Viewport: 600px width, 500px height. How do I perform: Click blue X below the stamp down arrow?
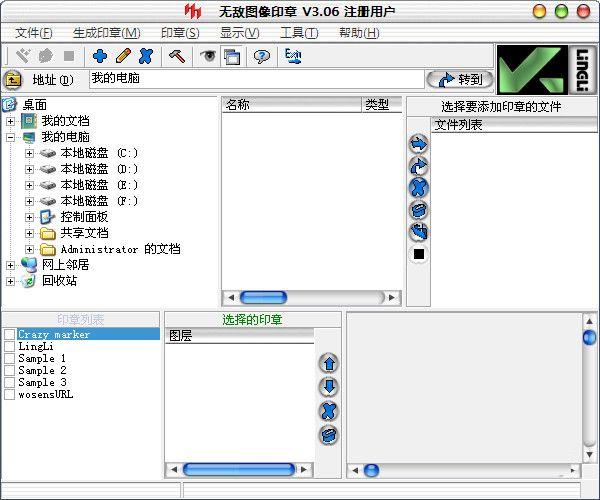point(328,411)
